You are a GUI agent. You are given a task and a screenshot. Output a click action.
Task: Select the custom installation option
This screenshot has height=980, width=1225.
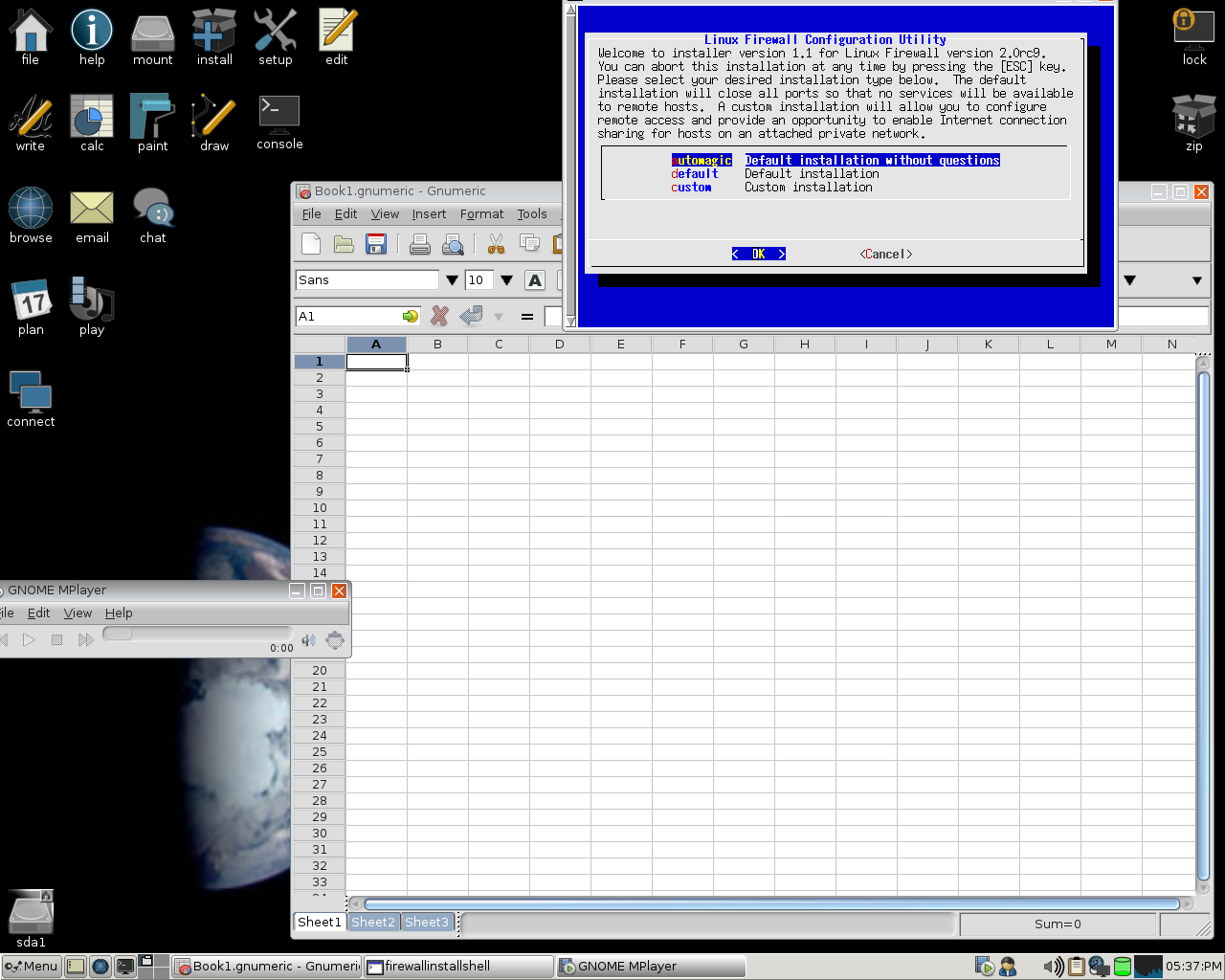click(x=772, y=187)
